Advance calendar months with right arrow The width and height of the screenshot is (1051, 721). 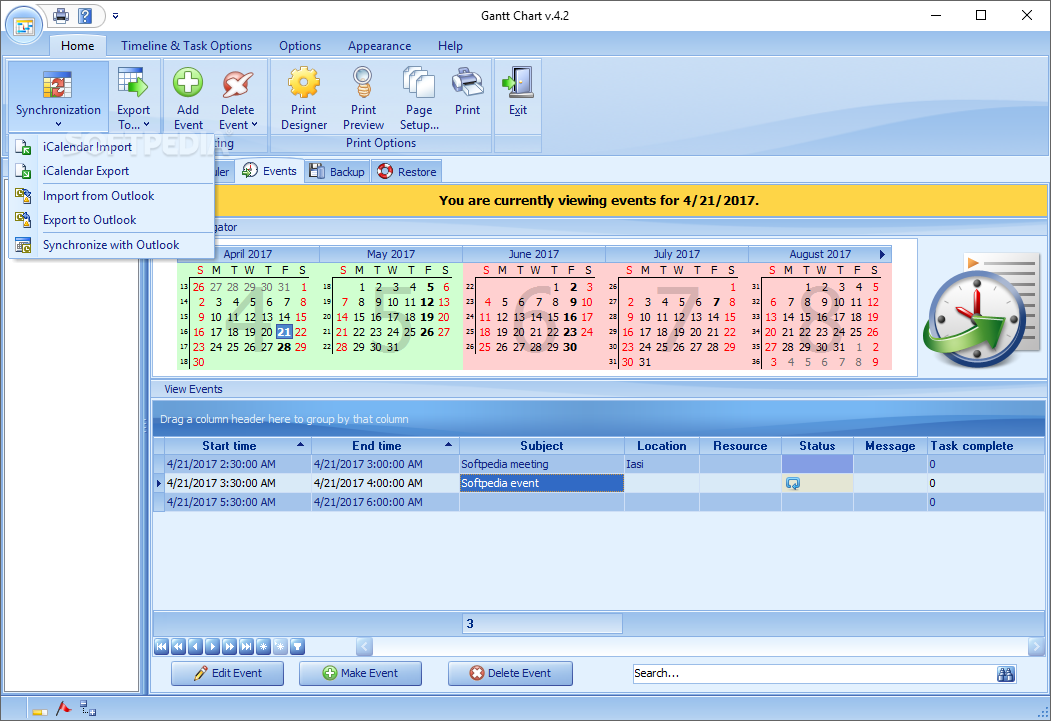(x=882, y=254)
